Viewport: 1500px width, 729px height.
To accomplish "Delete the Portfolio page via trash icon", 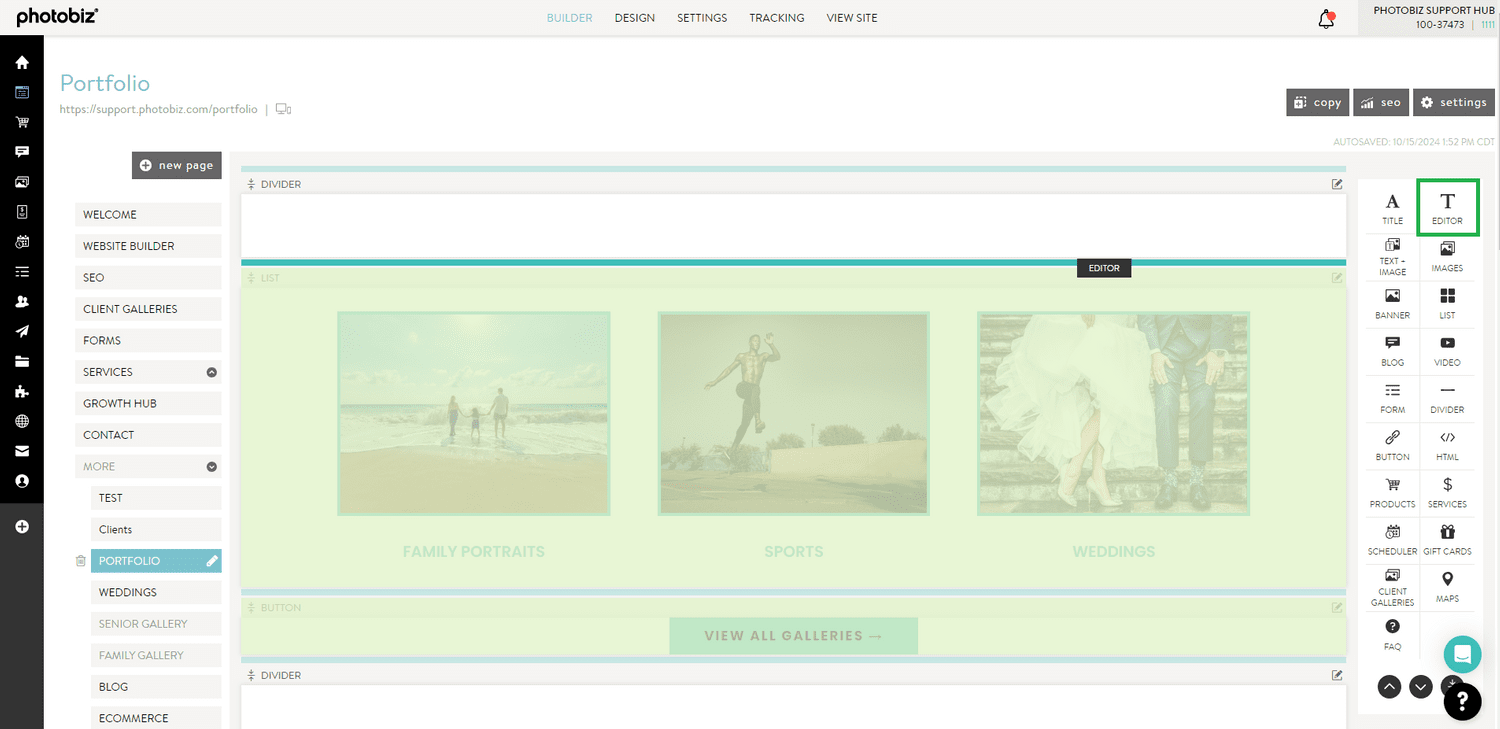I will tap(81, 561).
